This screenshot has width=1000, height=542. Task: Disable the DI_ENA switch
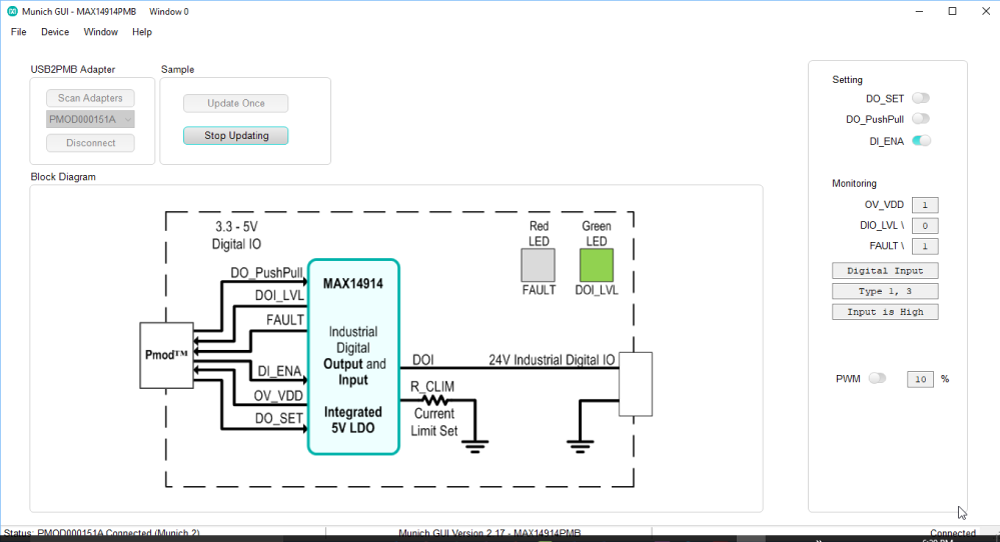[x=920, y=141]
